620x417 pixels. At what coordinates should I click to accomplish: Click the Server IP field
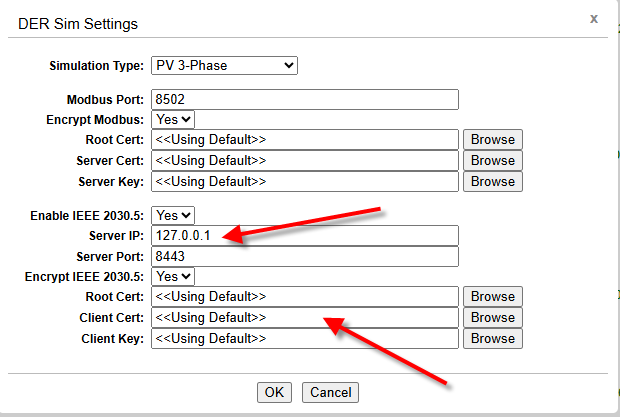tap(305, 236)
